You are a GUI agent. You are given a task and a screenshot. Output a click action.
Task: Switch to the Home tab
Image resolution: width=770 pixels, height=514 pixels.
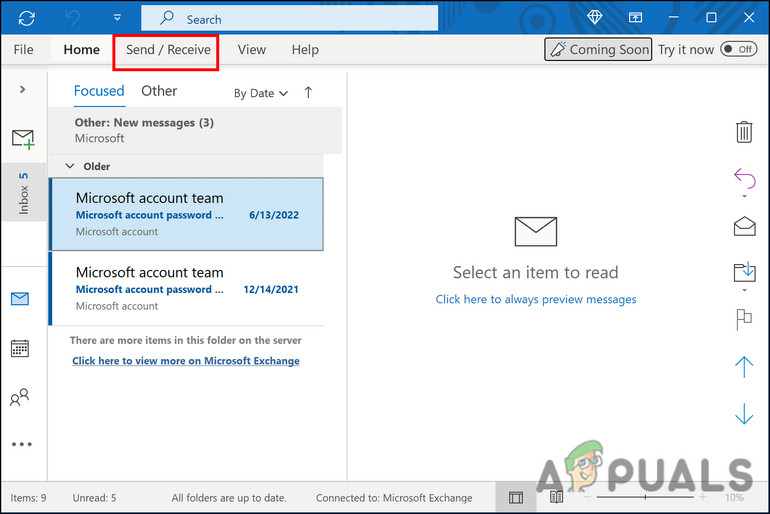[x=82, y=50]
